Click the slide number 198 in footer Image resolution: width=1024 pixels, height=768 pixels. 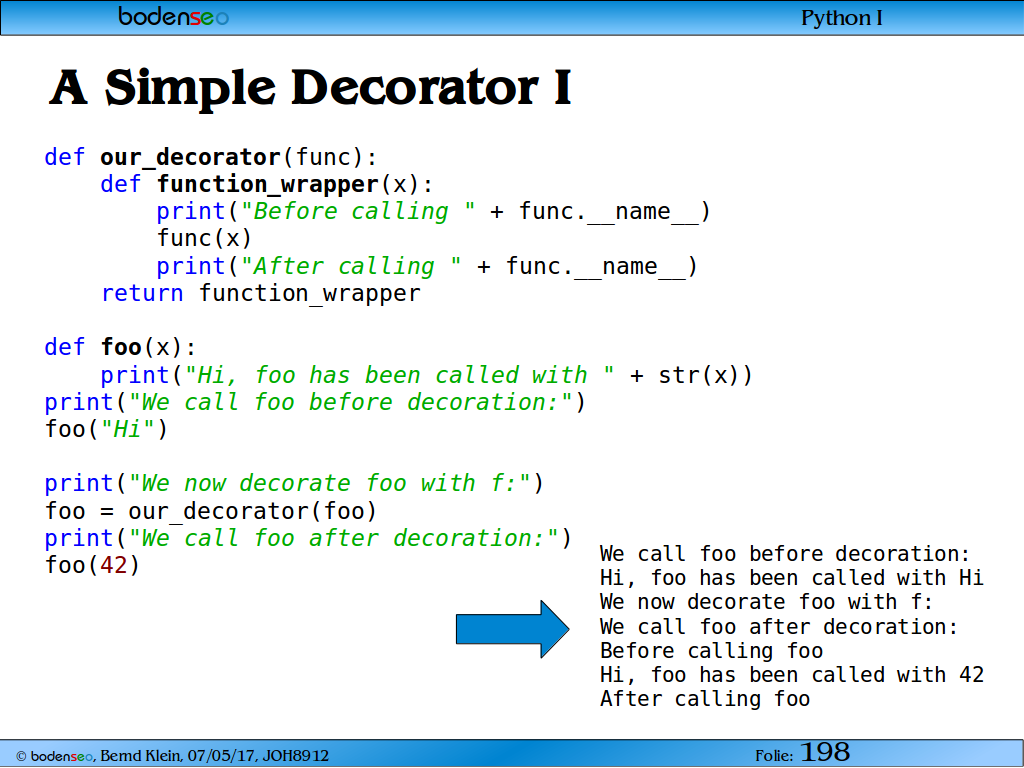point(825,753)
